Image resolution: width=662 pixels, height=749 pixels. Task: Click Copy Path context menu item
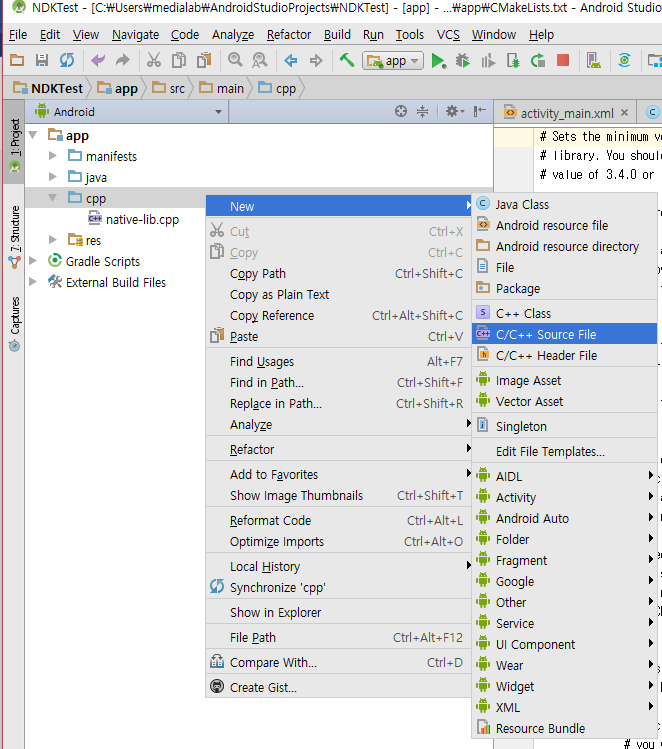(x=339, y=273)
